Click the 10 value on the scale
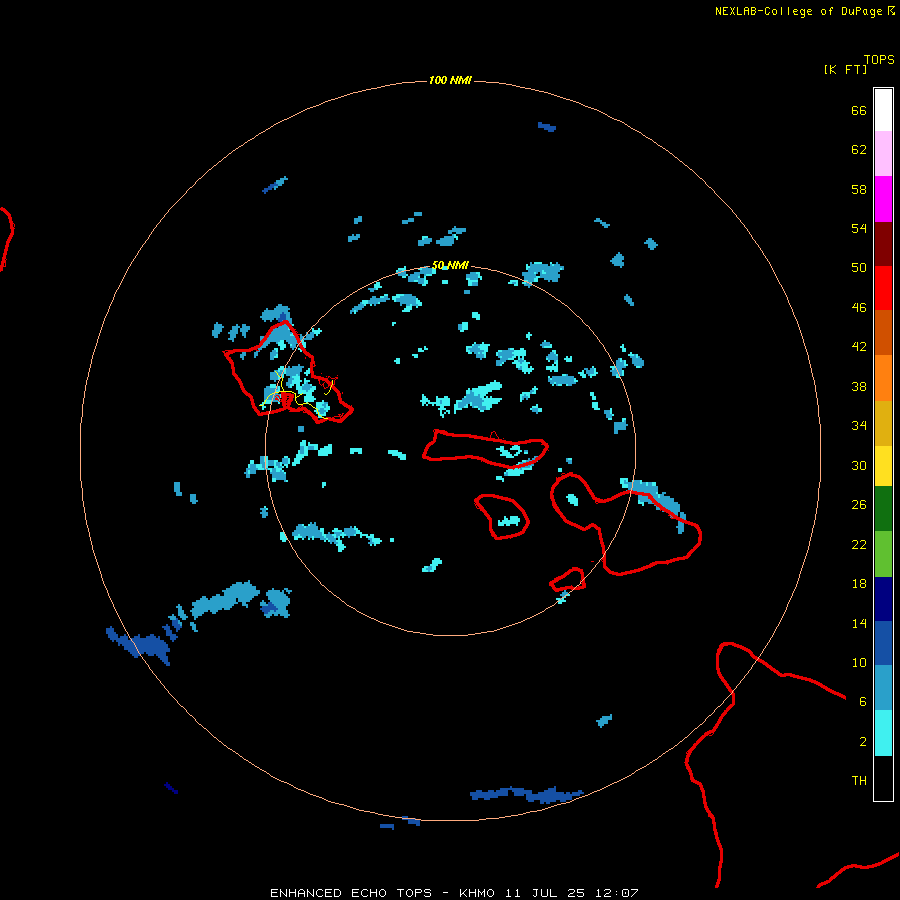The width and height of the screenshot is (900, 900). (x=859, y=663)
